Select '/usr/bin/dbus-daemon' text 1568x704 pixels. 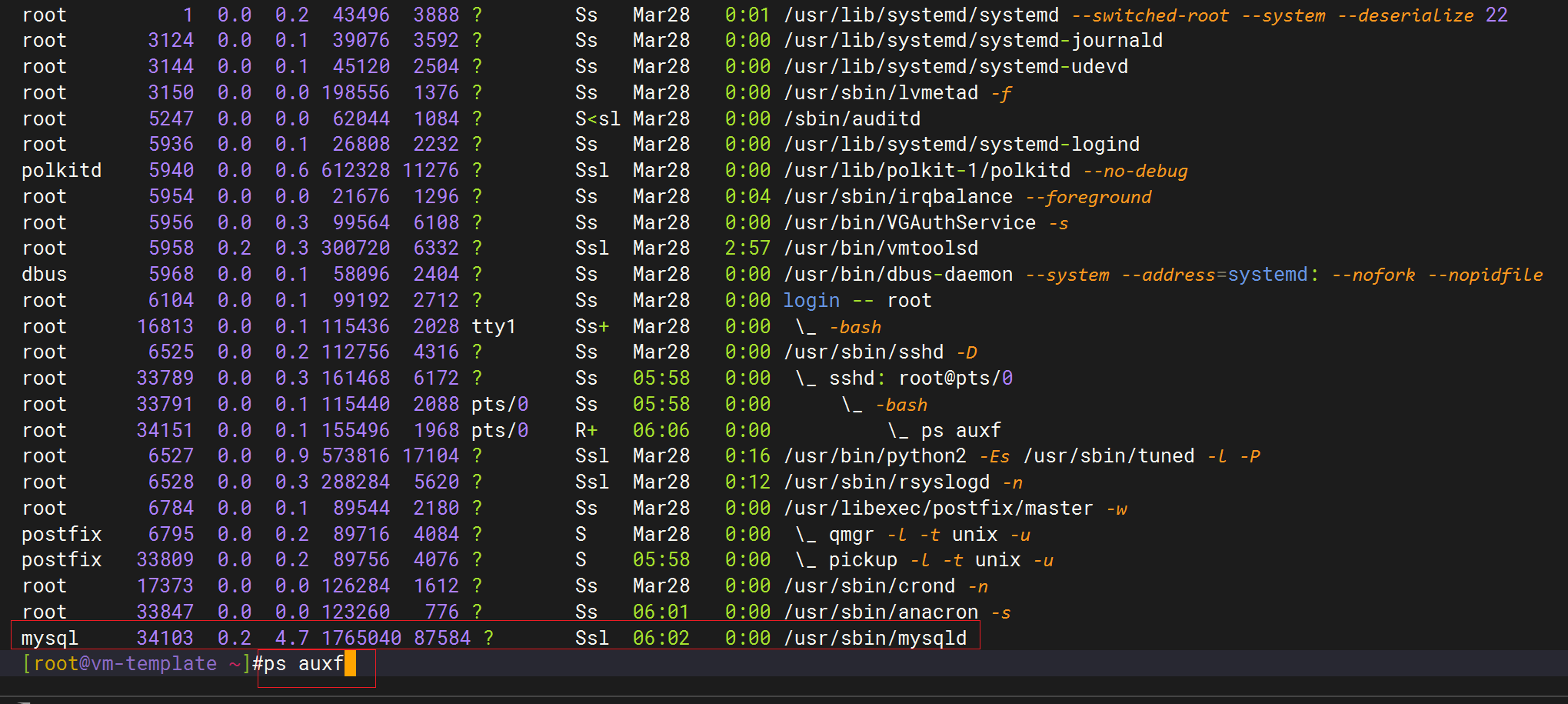(898, 274)
